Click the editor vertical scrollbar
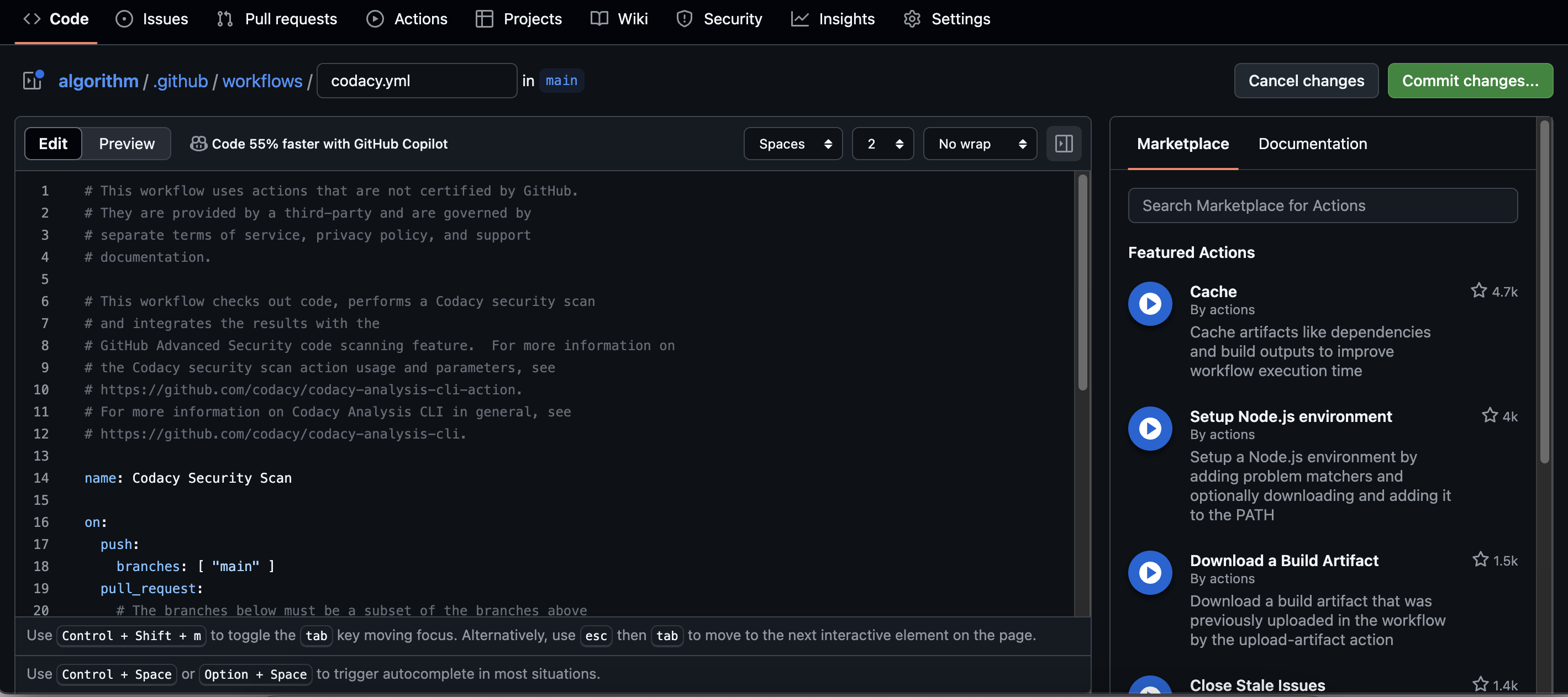 1082,283
